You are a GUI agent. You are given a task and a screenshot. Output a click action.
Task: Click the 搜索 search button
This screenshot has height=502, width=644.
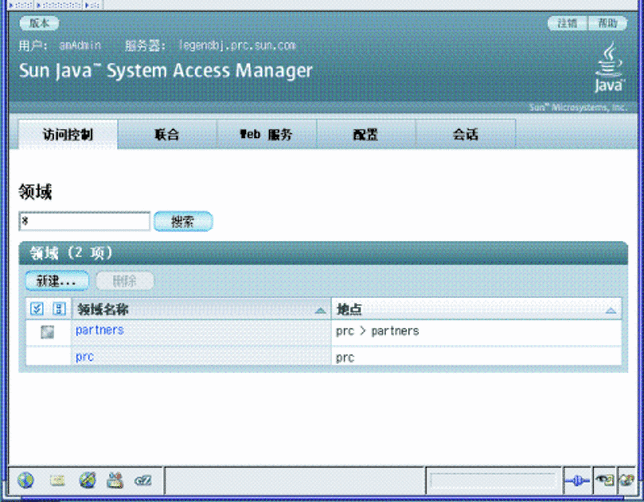(x=183, y=221)
